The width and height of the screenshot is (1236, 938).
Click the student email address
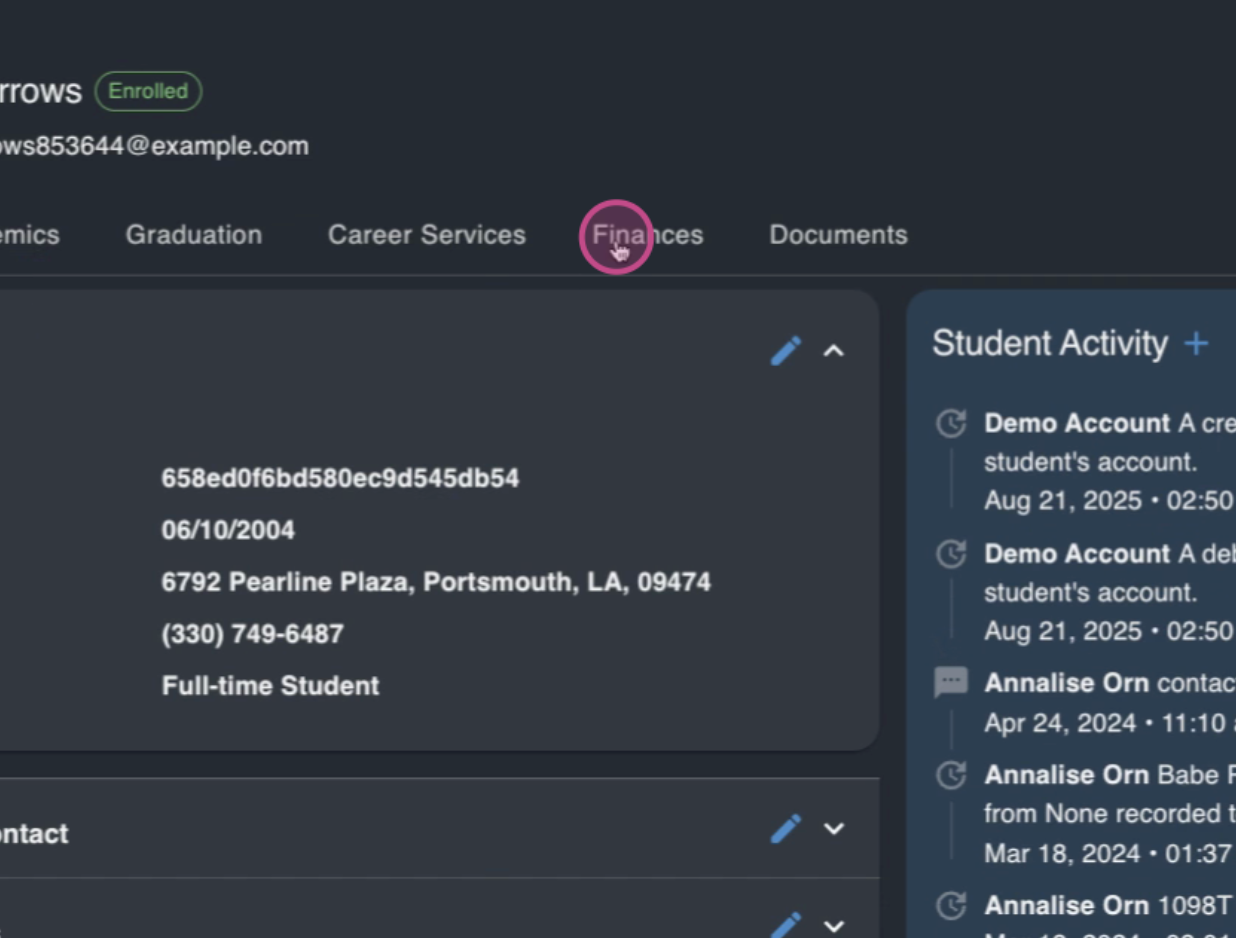tap(153, 146)
